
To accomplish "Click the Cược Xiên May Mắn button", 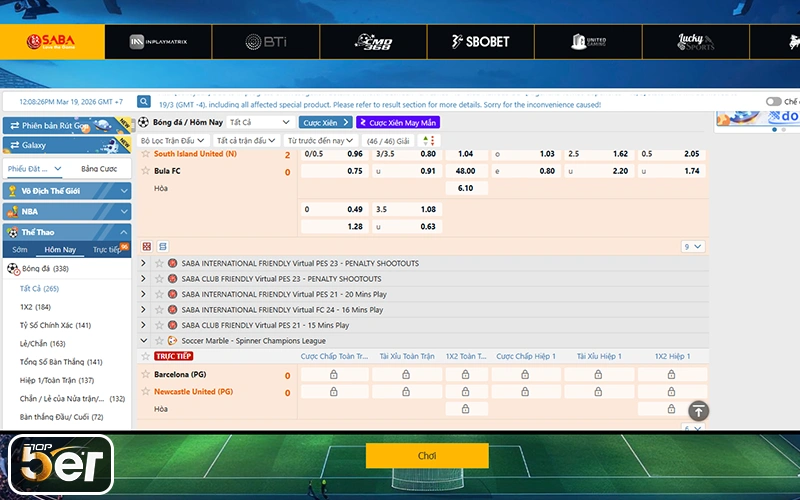I will pos(398,122).
